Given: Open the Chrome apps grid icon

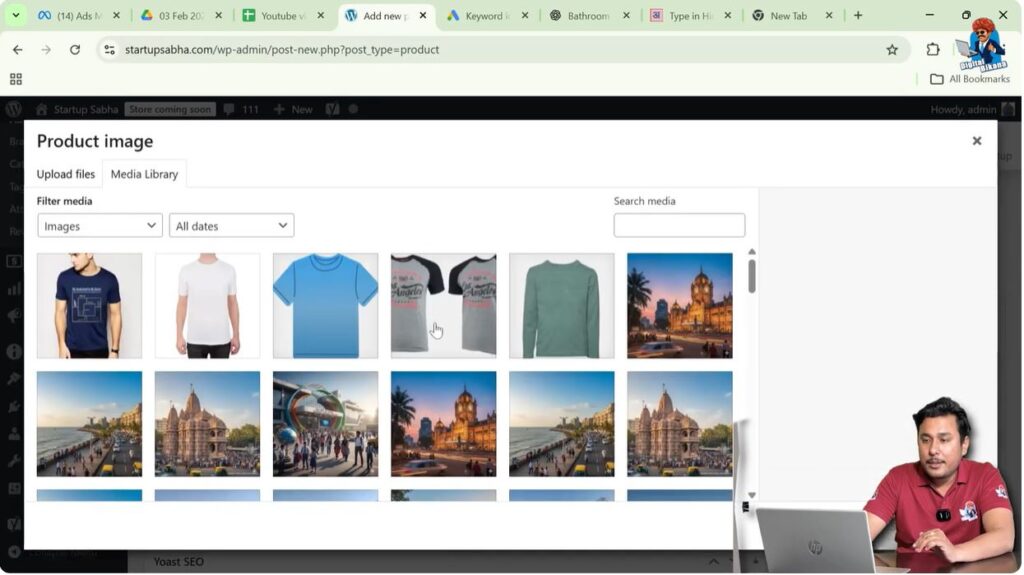Looking at the screenshot, I should pyautogui.click(x=16, y=79).
